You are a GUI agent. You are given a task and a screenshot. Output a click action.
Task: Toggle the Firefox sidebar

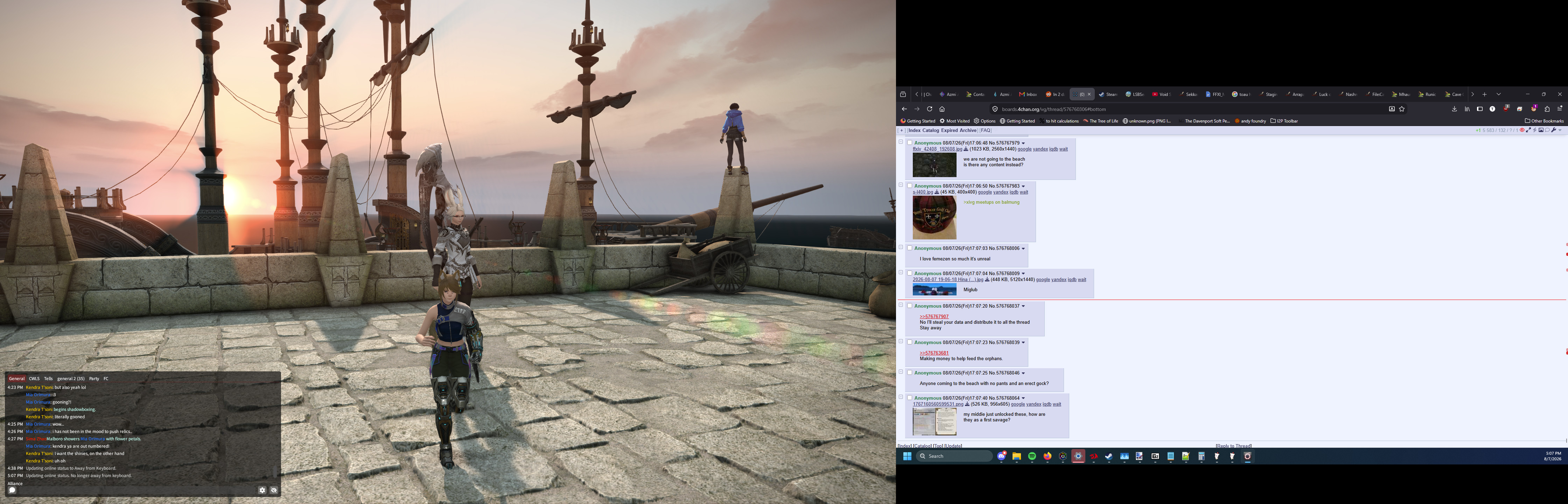click(x=1480, y=109)
